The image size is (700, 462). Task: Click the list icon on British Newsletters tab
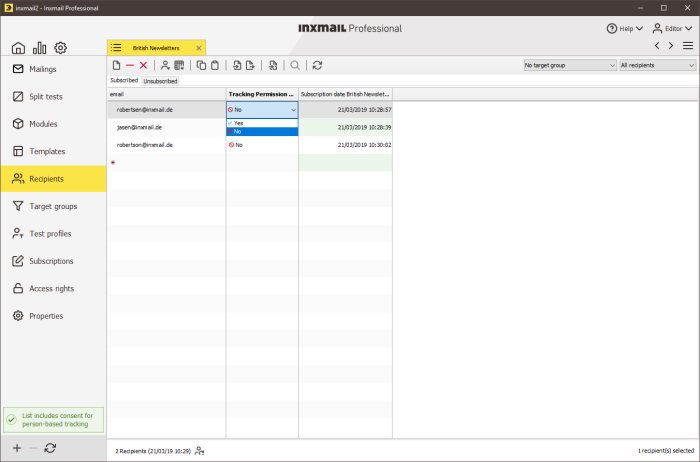(x=116, y=48)
